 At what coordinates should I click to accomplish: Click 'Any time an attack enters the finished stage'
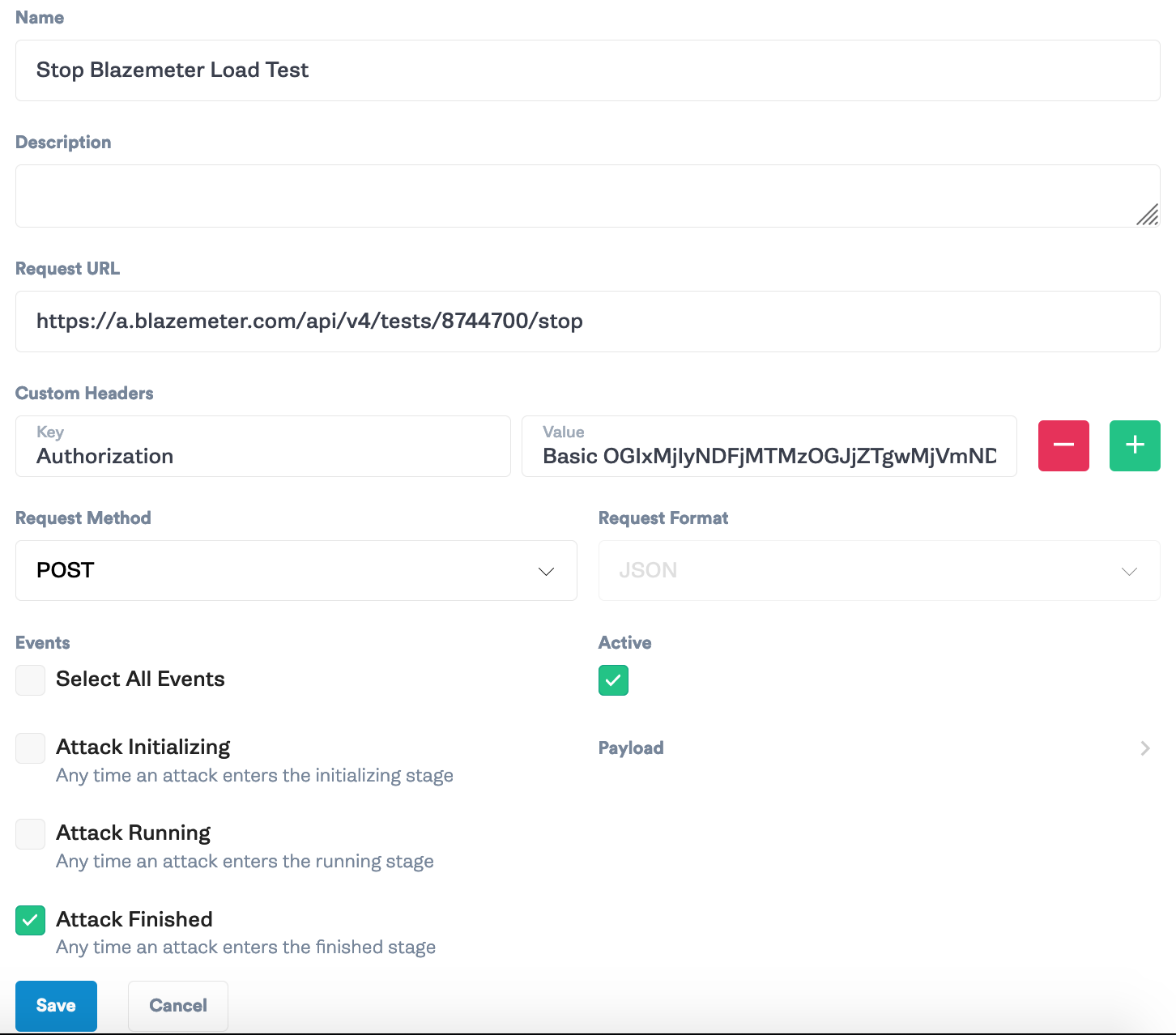246,948
